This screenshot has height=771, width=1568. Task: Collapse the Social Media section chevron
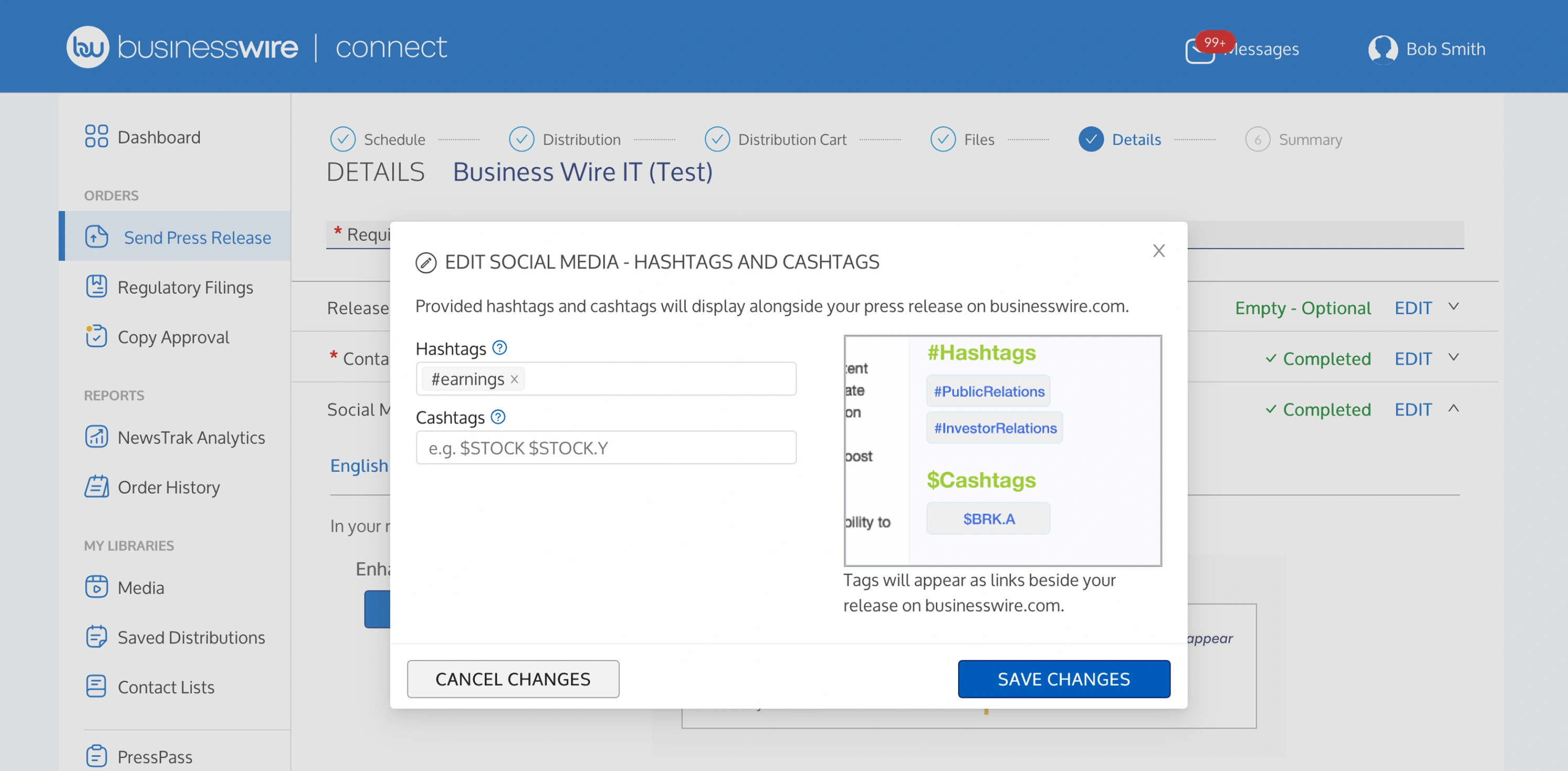pos(1454,409)
